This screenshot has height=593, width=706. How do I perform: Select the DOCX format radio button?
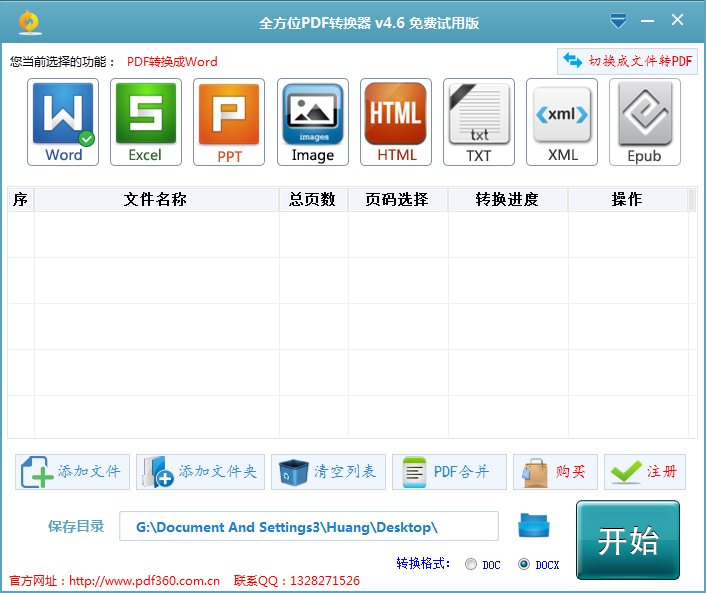pyautogui.click(x=524, y=565)
